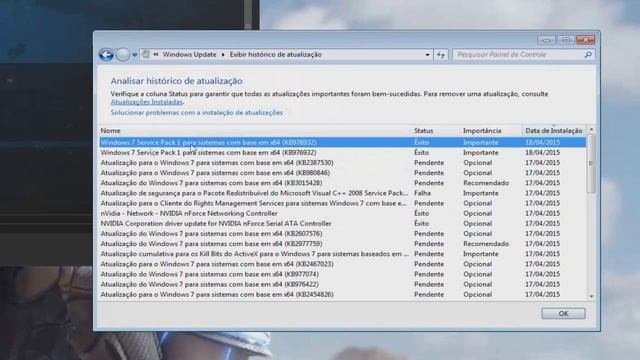Click the greyed forward navigation arrow
Image resolution: width=640 pixels, height=360 pixels.
pos(122,55)
